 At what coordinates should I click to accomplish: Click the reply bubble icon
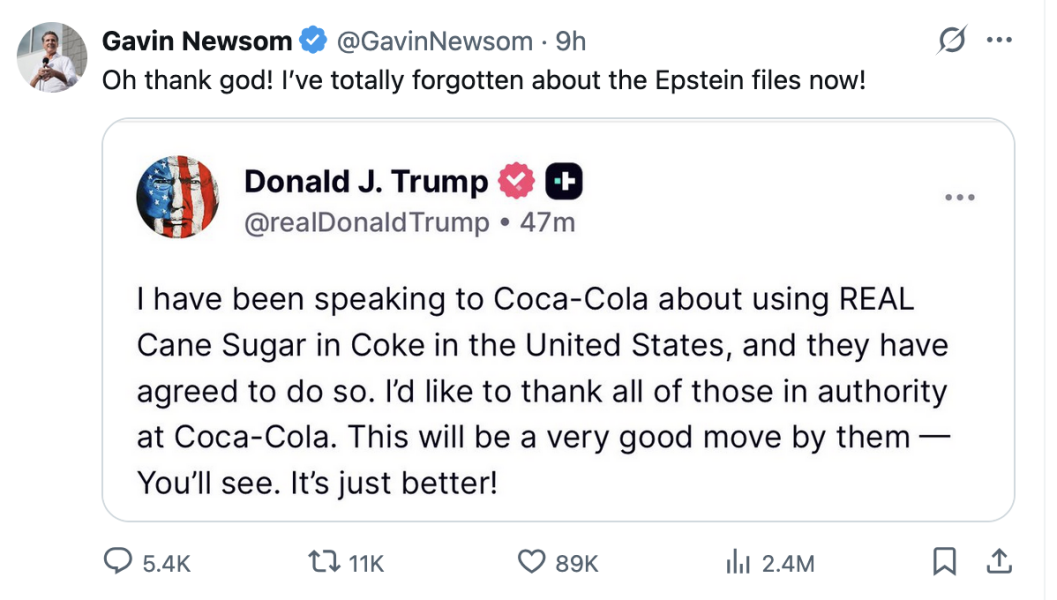(x=120, y=562)
